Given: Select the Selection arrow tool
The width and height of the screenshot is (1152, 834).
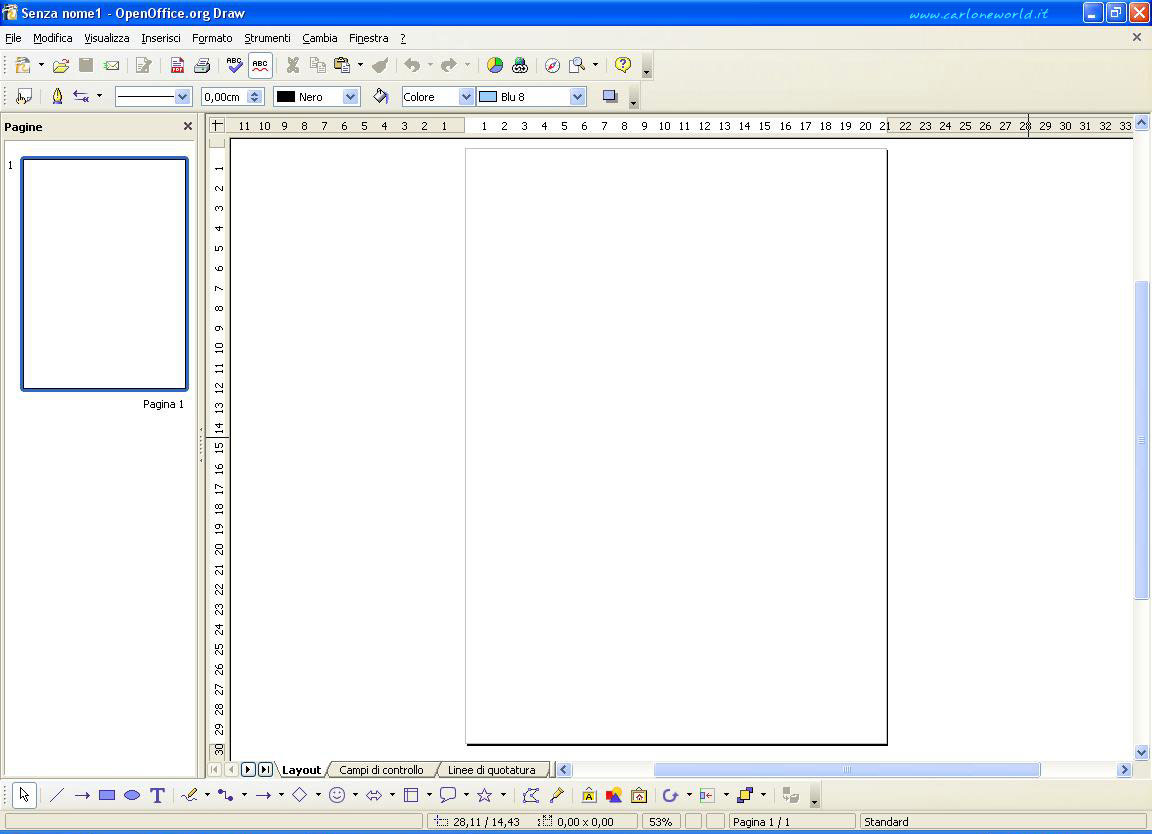Looking at the screenshot, I should click(24, 795).
